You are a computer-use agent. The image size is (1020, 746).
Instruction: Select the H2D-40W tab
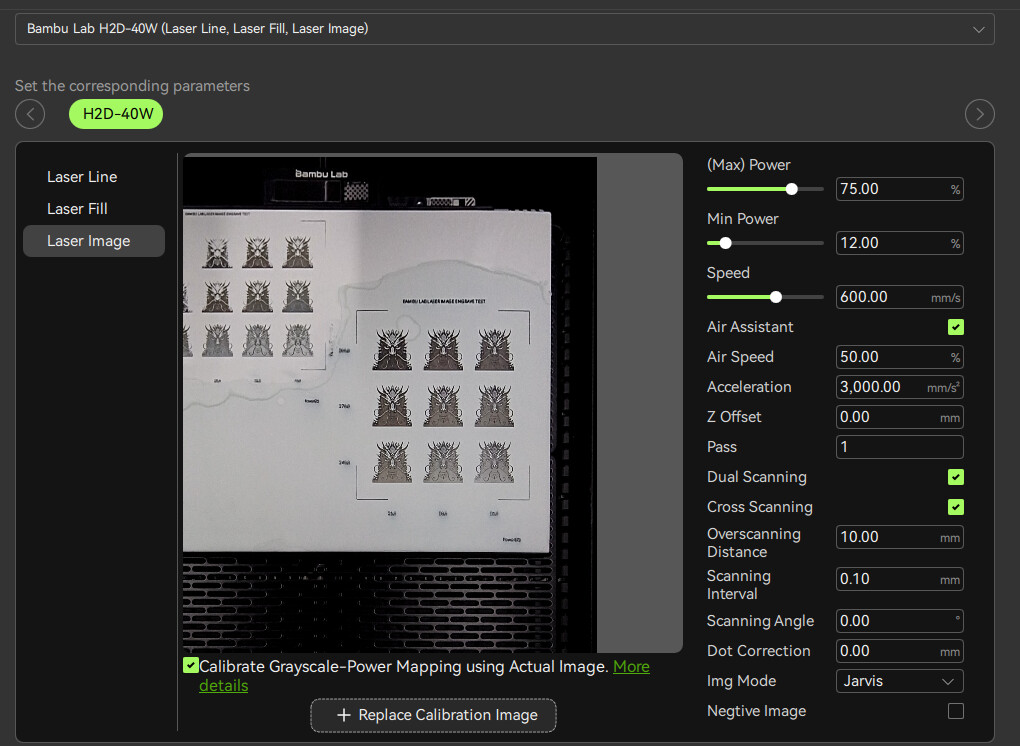(x=116, y=114)
